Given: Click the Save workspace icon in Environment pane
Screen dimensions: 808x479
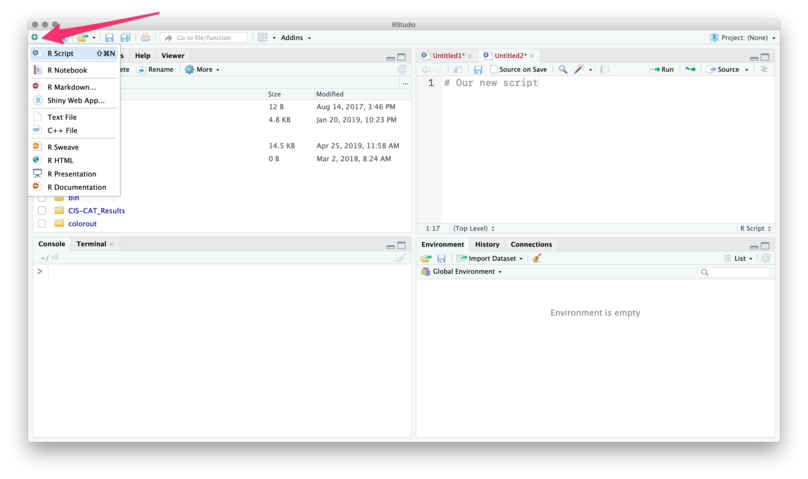Looking at the screenshot, I should [x=442, y=259].
